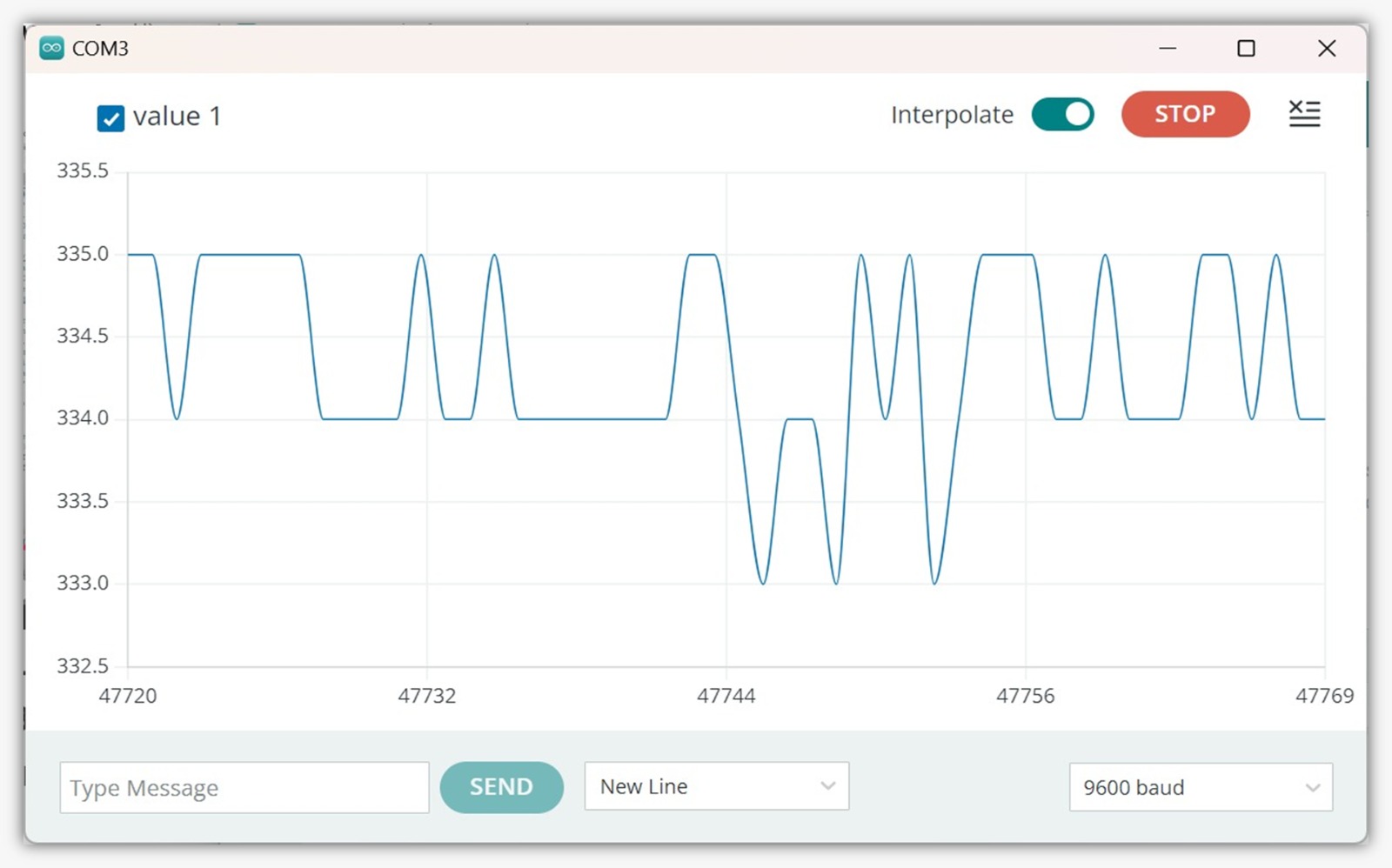Maximize the COM3 plotter window
The height and width of the screenshot is (868, 1392).
[1246, 49]
